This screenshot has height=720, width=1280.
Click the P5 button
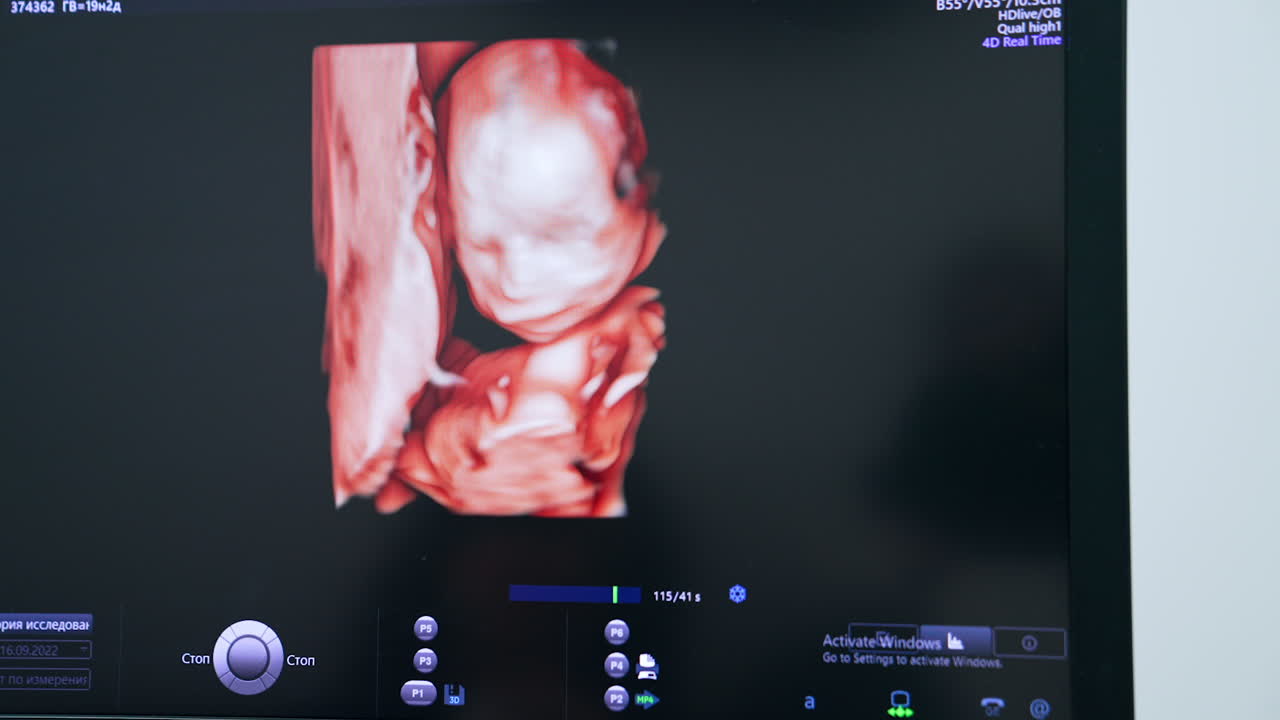[426, 628]
